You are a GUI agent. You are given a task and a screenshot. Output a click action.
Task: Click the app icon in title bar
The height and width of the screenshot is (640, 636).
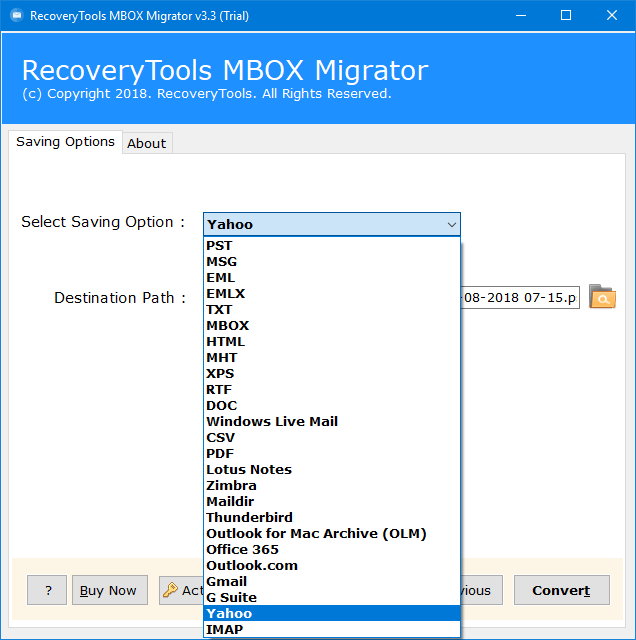point(14,15)
